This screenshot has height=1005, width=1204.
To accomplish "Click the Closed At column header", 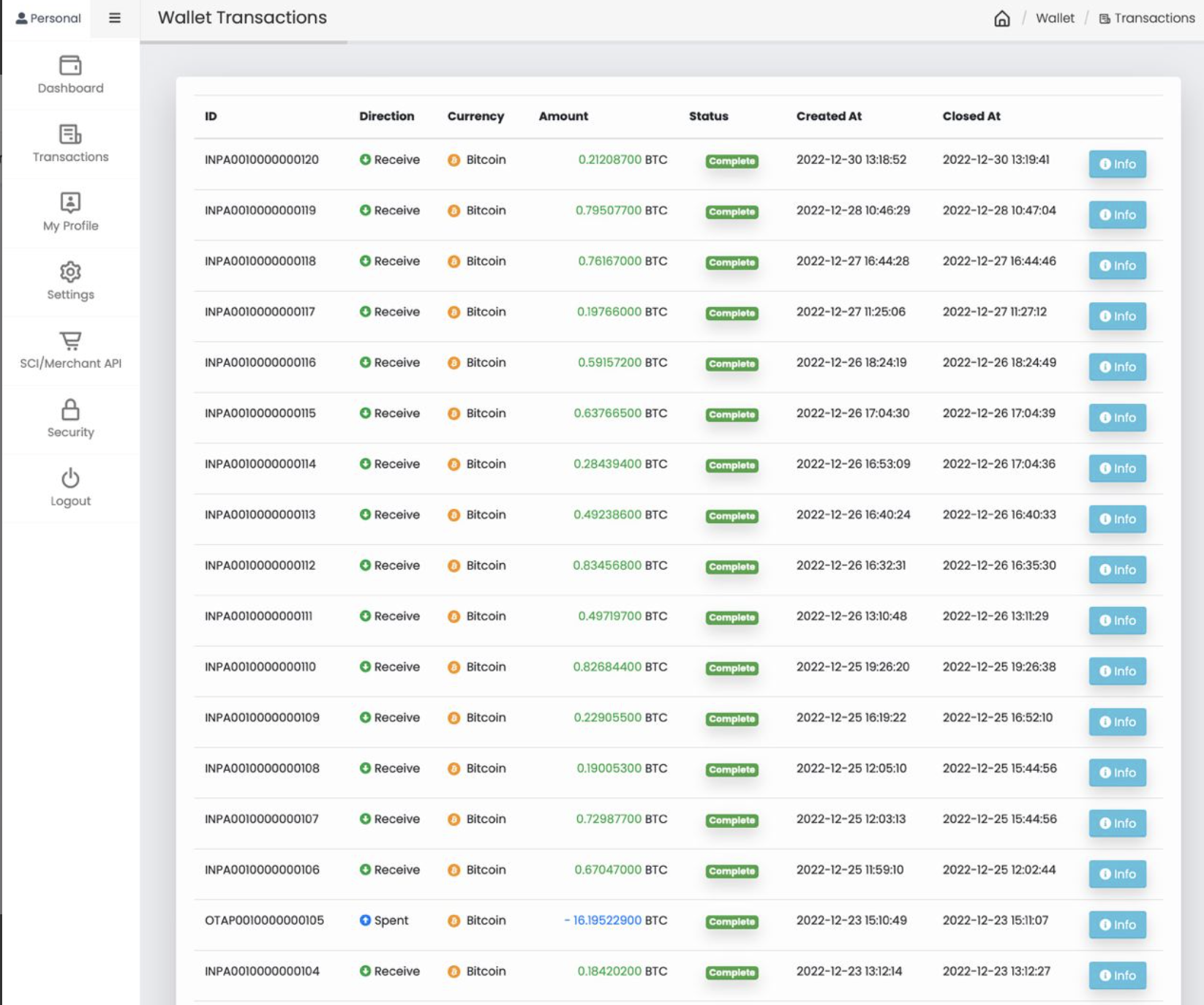I will [971, 116].
